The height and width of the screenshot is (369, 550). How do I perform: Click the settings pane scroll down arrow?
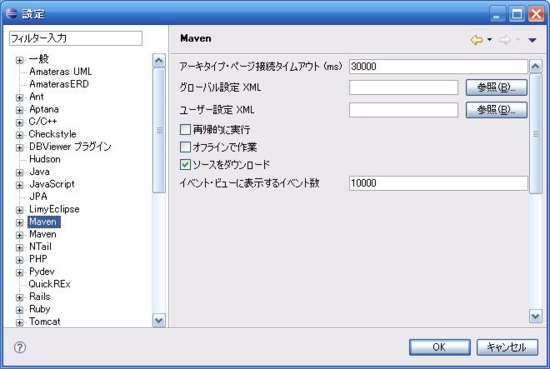(x=536, y=316)
